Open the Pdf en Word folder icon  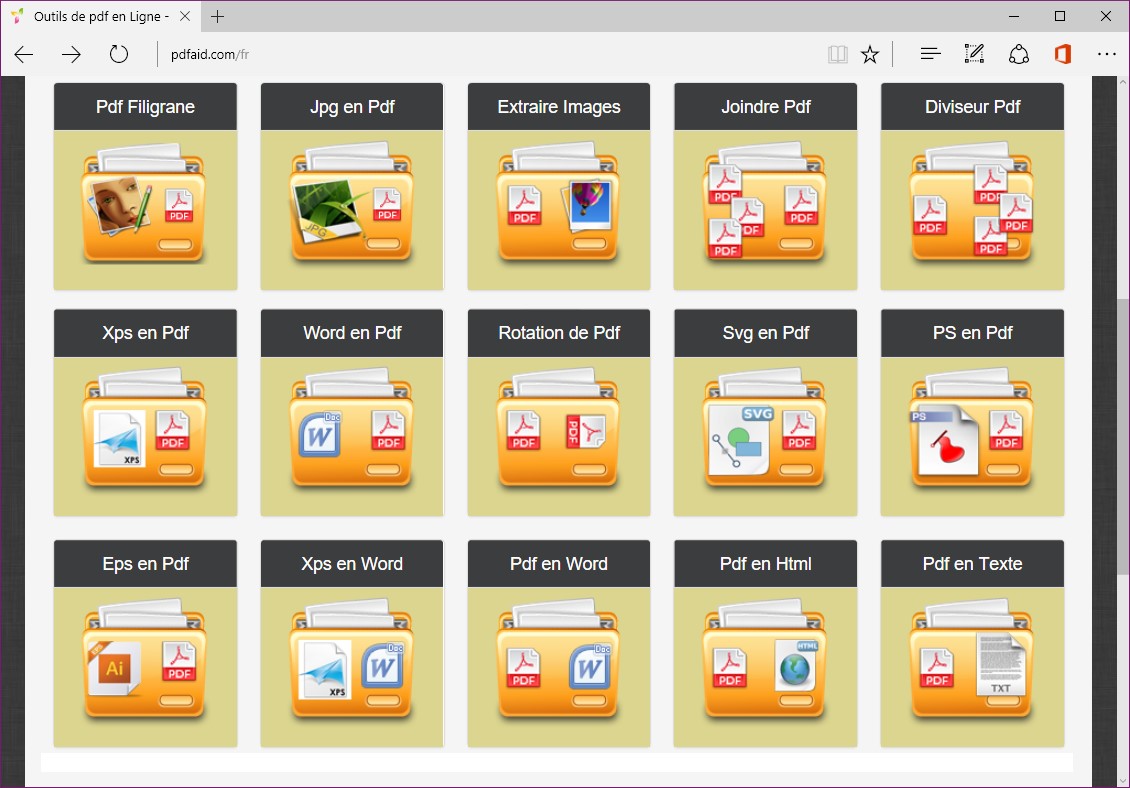[x=559, y=661]
